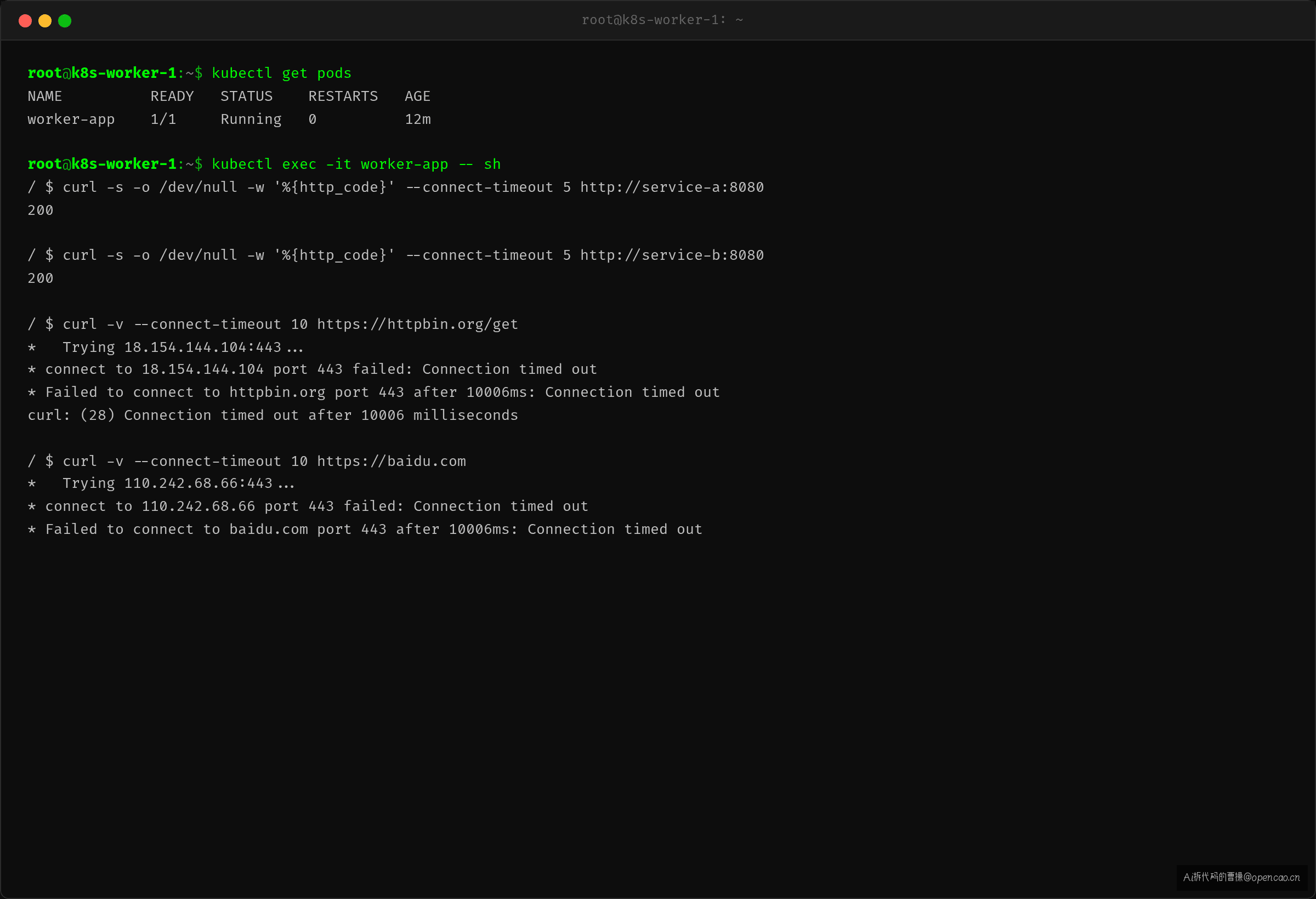Click the 12m age value
Viewport: 1316px width, 899px height.
coord(418,119)
